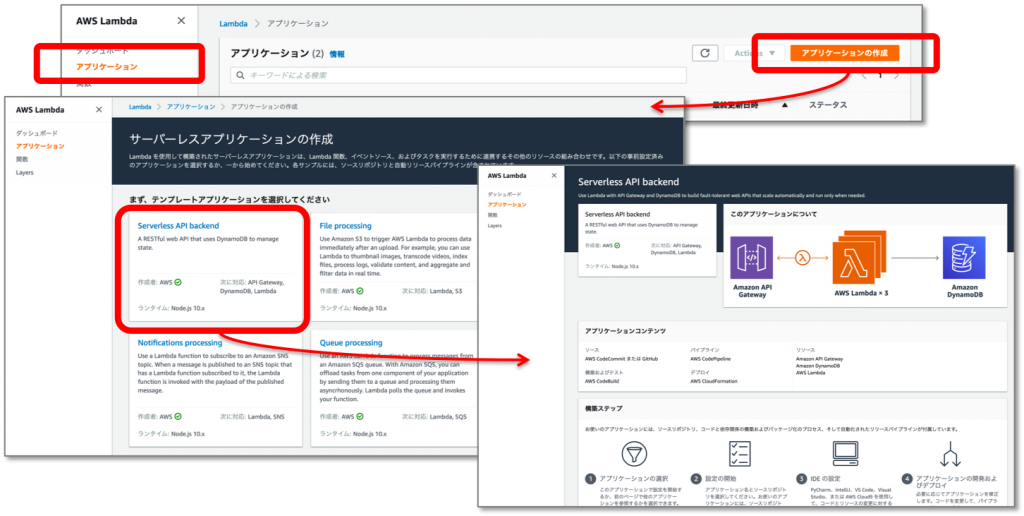This screenshot has height=516, width=1024.
Task: Click the verified badge in Serverless API backend template card
Action: 178,283
